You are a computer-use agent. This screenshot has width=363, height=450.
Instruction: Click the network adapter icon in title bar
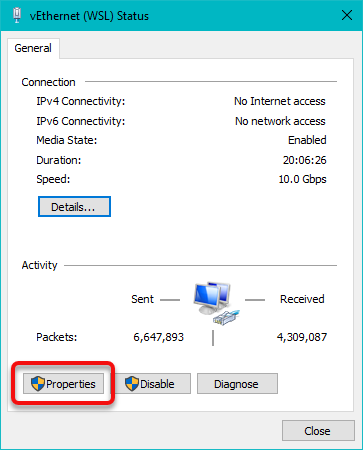point(17,15)
